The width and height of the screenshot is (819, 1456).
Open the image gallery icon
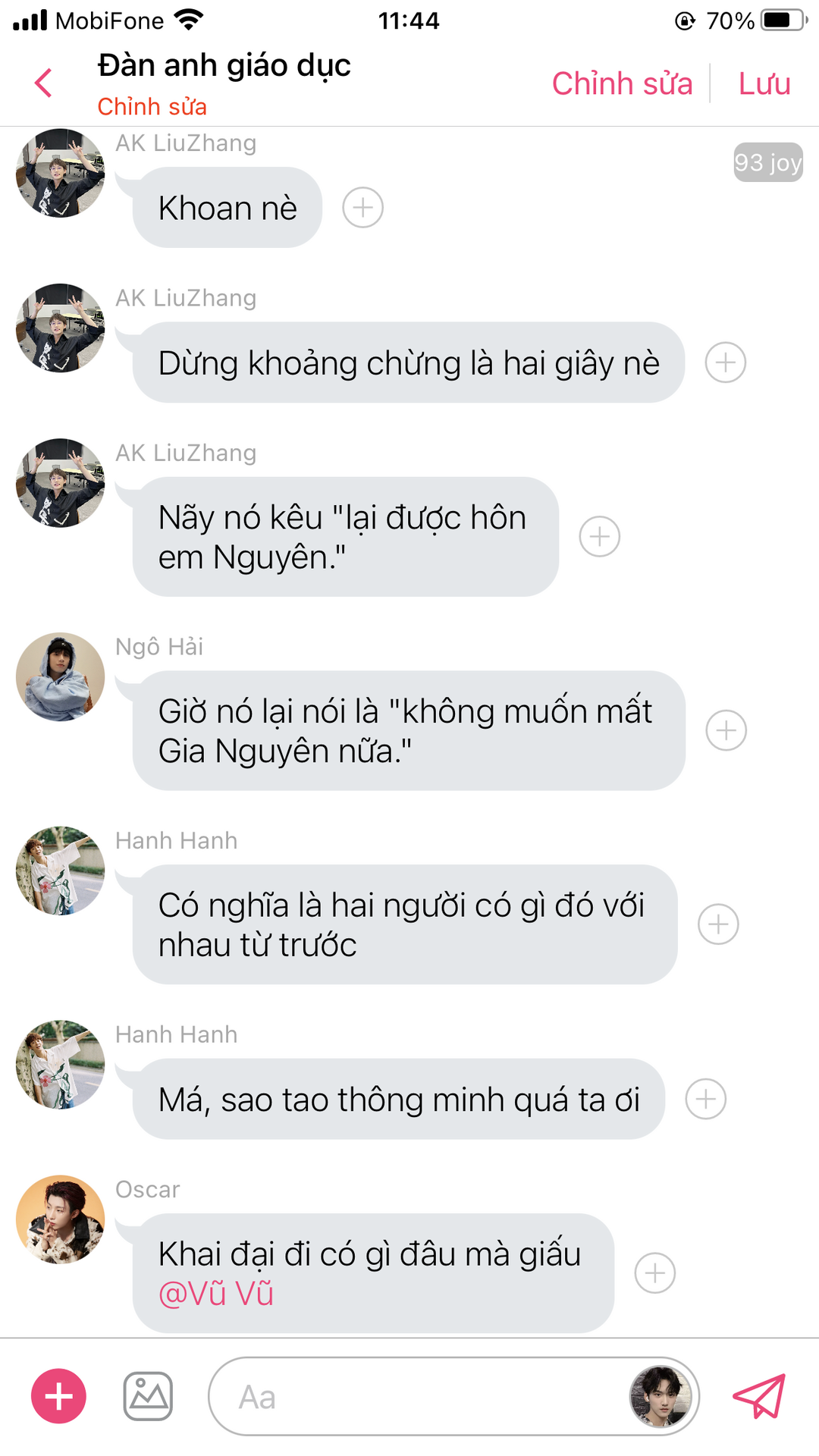pos(148,1396)
